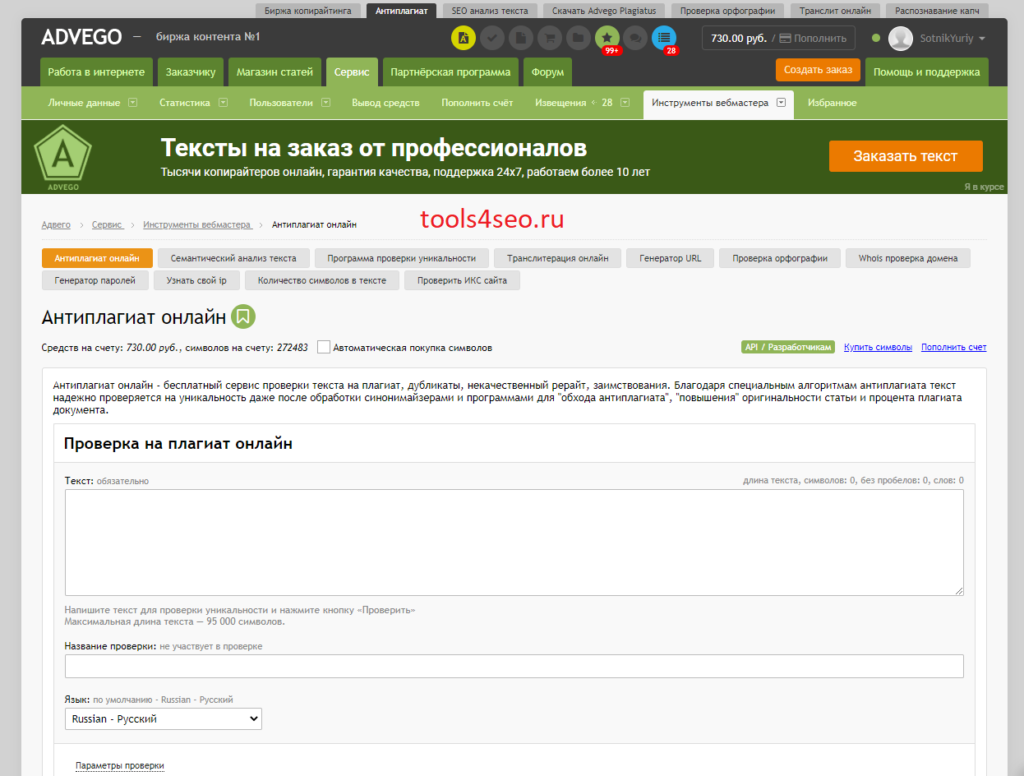
Task: Open the Пополнить счёт submenu item
Action: pyautogui.click(x=477, y=103)
